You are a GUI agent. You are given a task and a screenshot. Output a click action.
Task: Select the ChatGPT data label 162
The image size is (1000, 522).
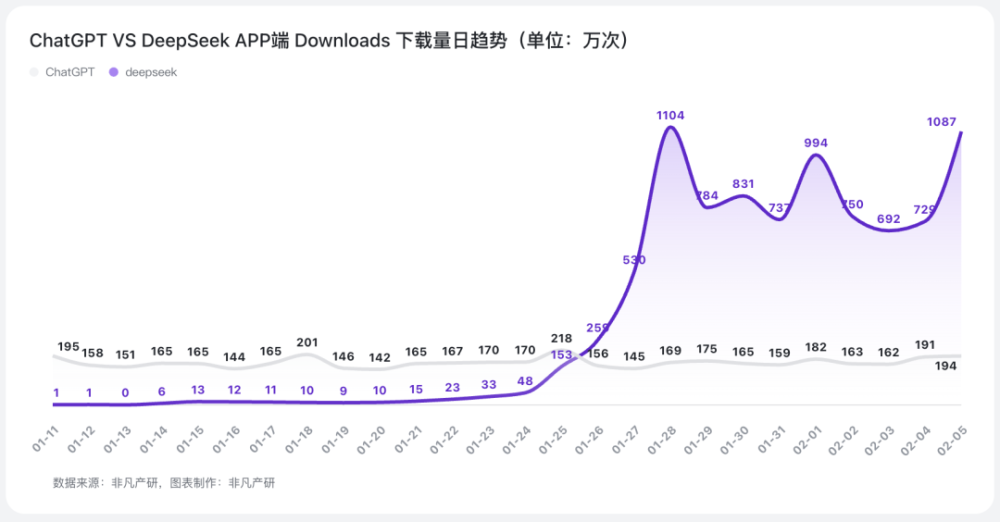(888, 352)
